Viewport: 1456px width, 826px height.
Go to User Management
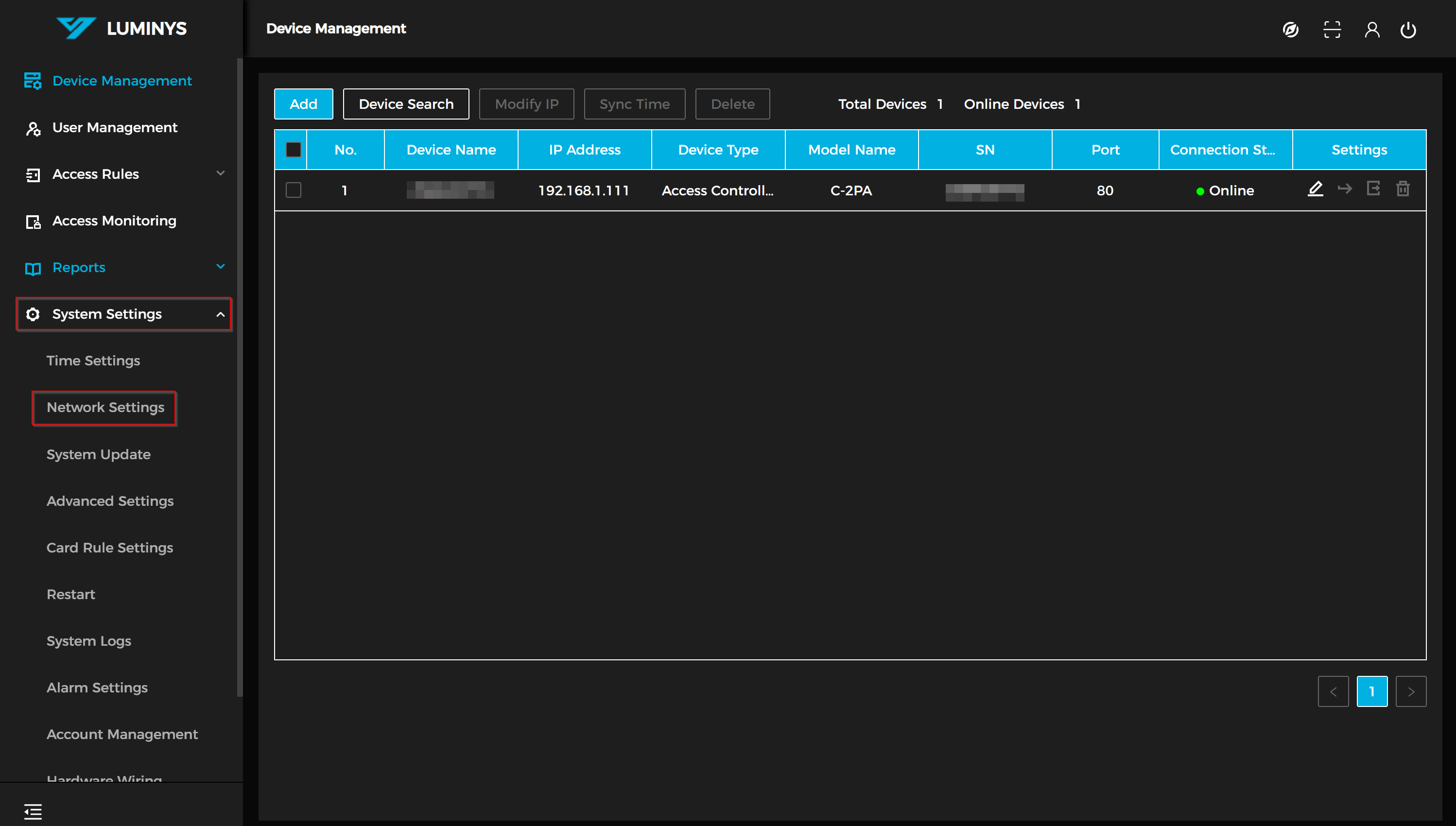coord(114,128)
